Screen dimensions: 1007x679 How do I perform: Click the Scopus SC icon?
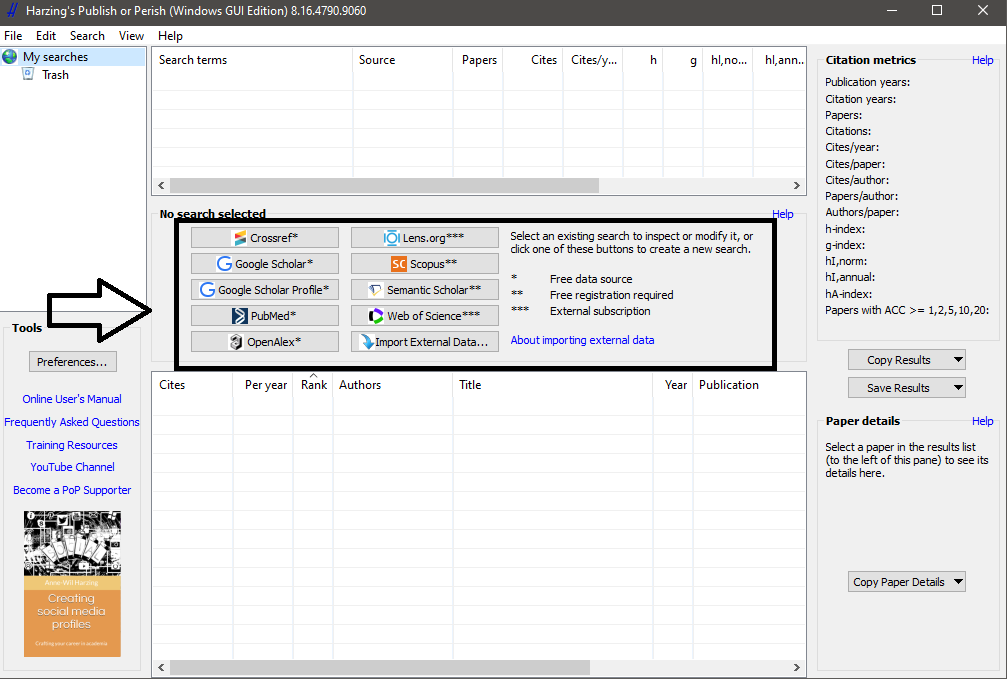[399, 263]
